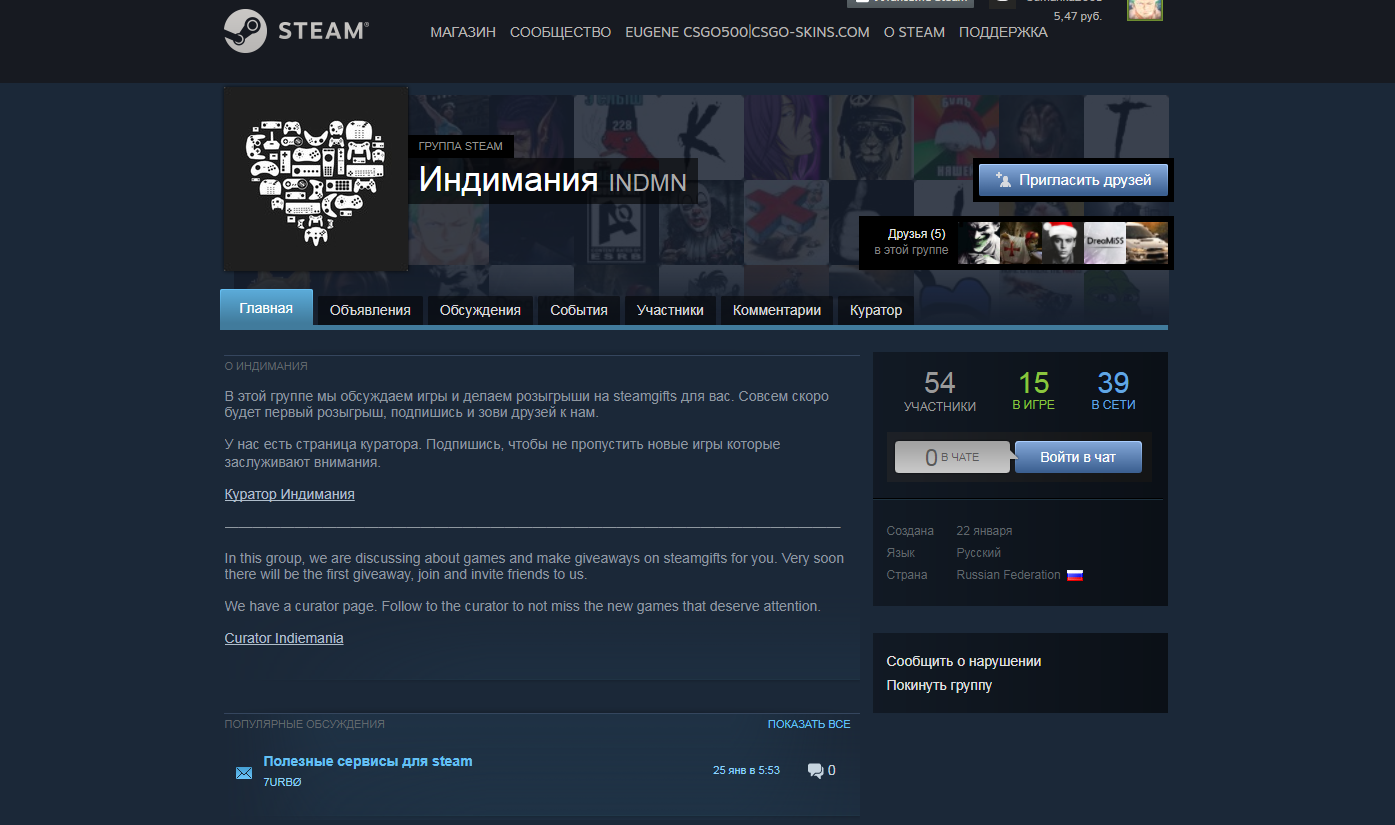Click the 15 В ИГРЕ count
The image size is (1395, 825).
[1034, 391]
